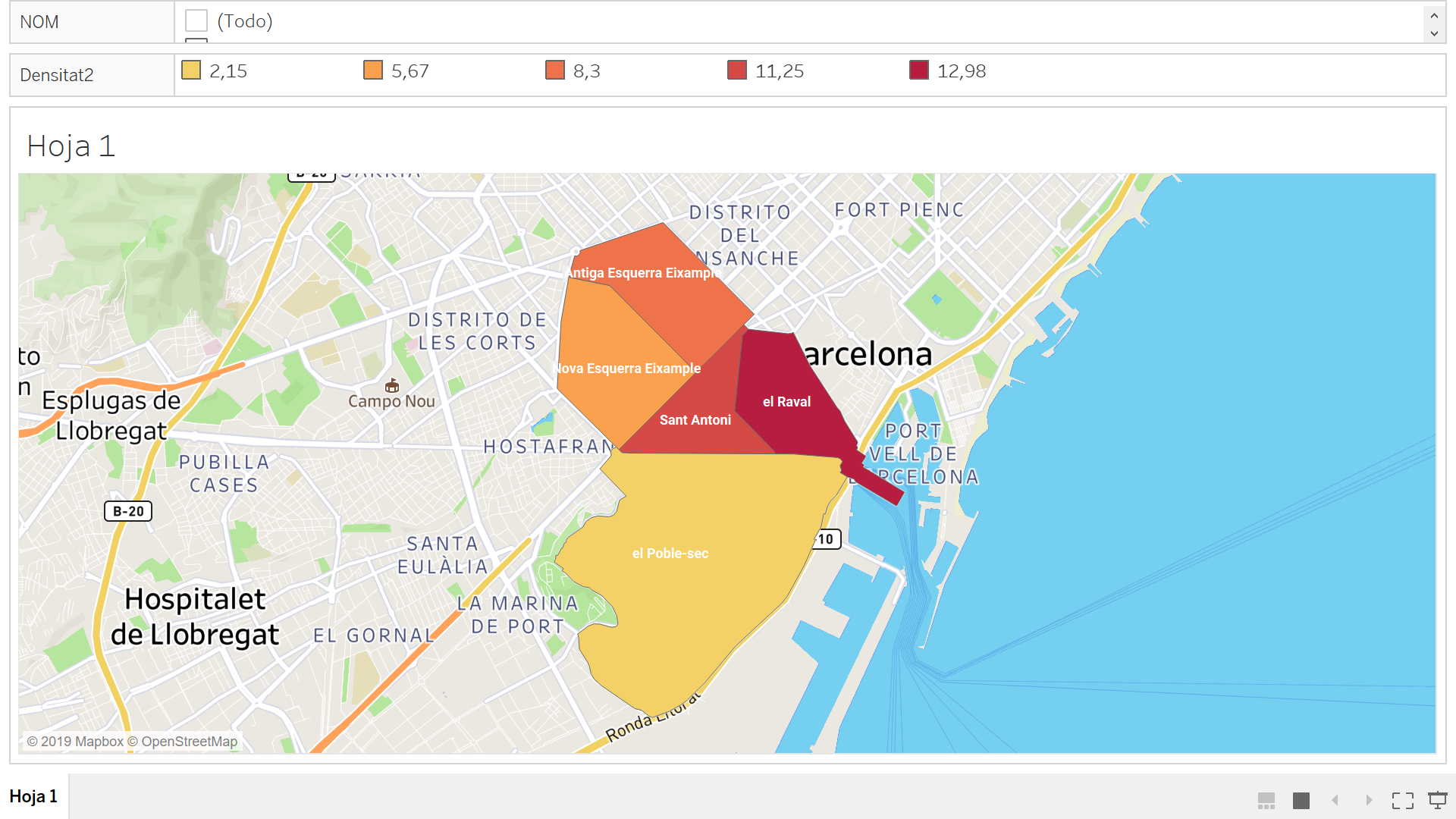Click the Campo Nou stadium marker
Viewport: 1456px width, 819px height.
pyautogui.click(x=392, y=386)
